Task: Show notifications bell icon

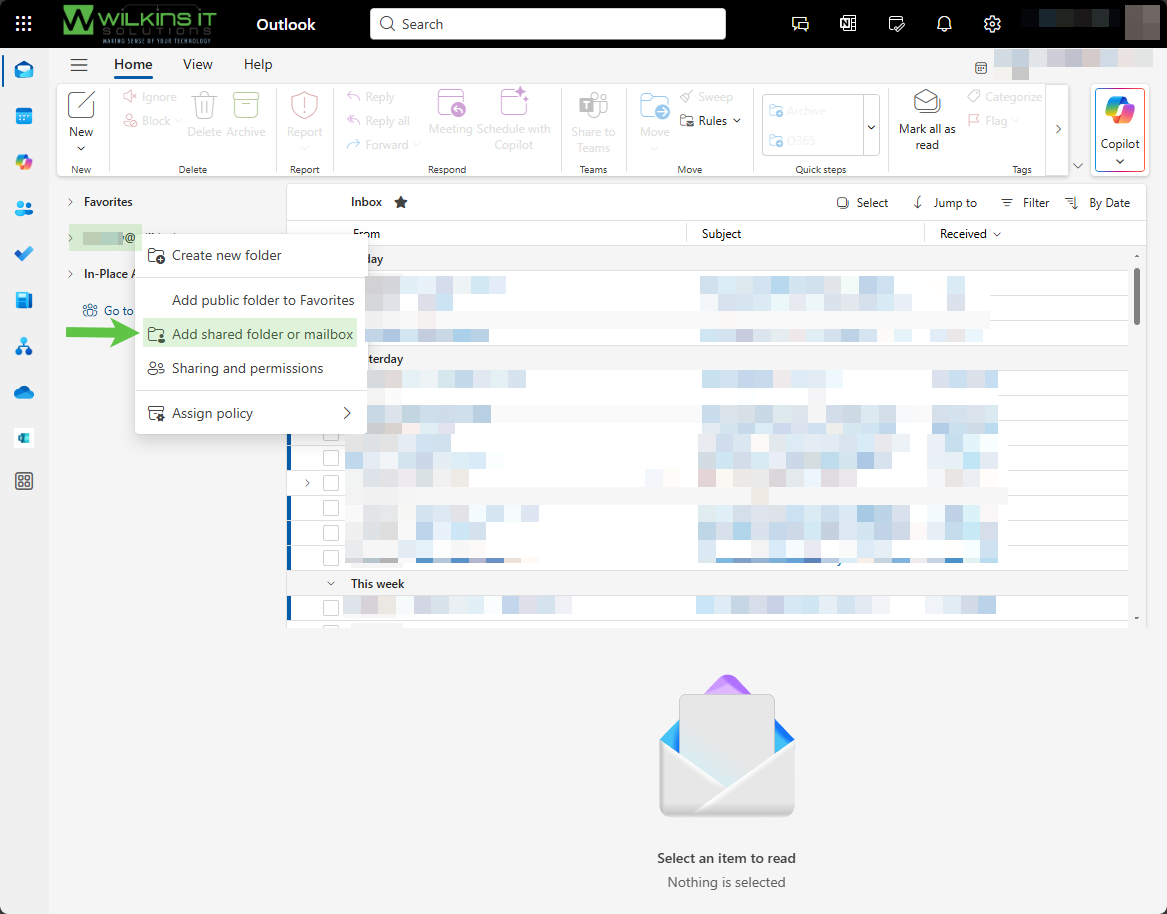Action: pyautogui.click(x=944, y=24)
